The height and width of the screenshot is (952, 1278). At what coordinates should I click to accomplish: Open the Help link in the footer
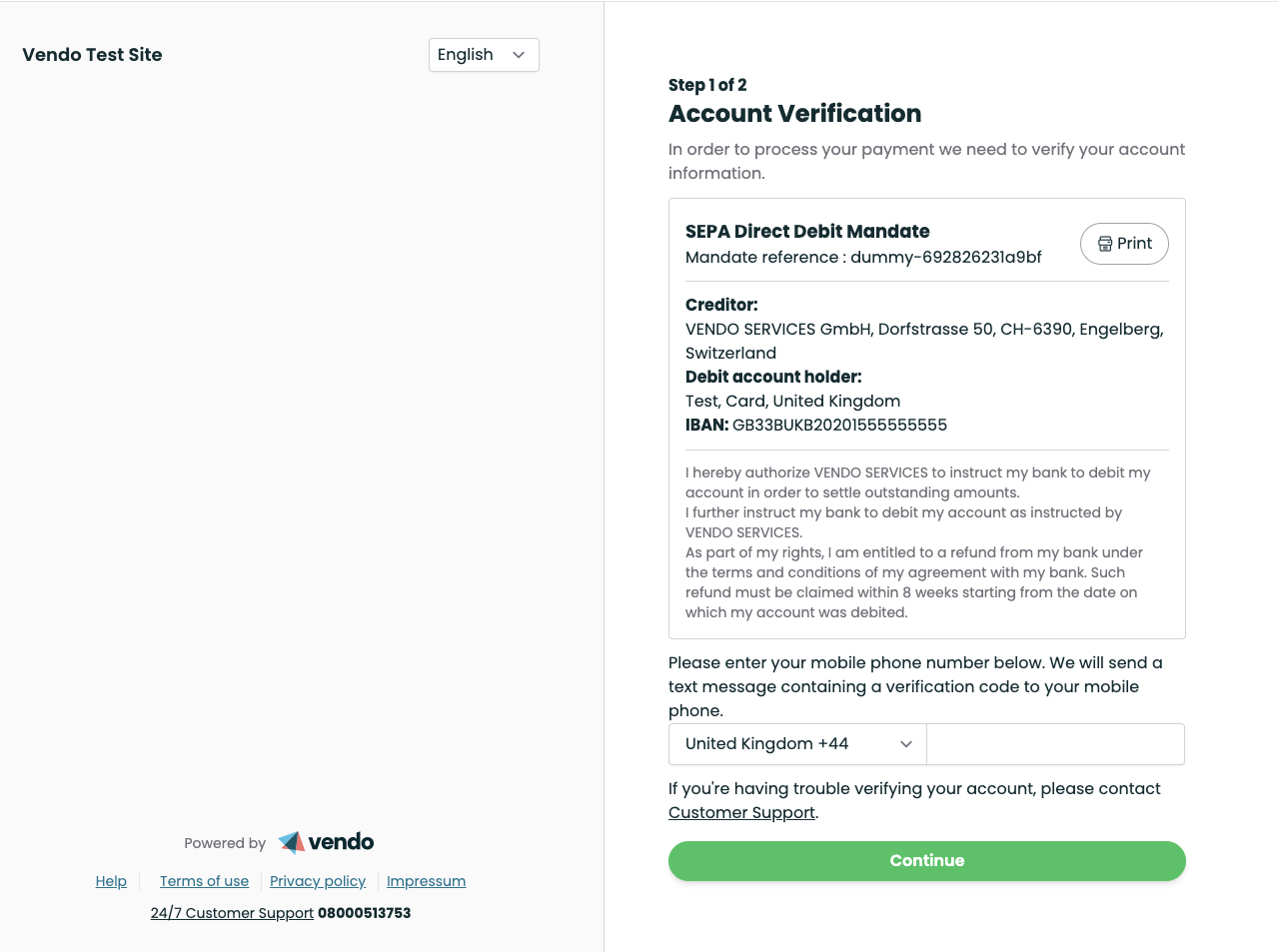tap(111, 881)
